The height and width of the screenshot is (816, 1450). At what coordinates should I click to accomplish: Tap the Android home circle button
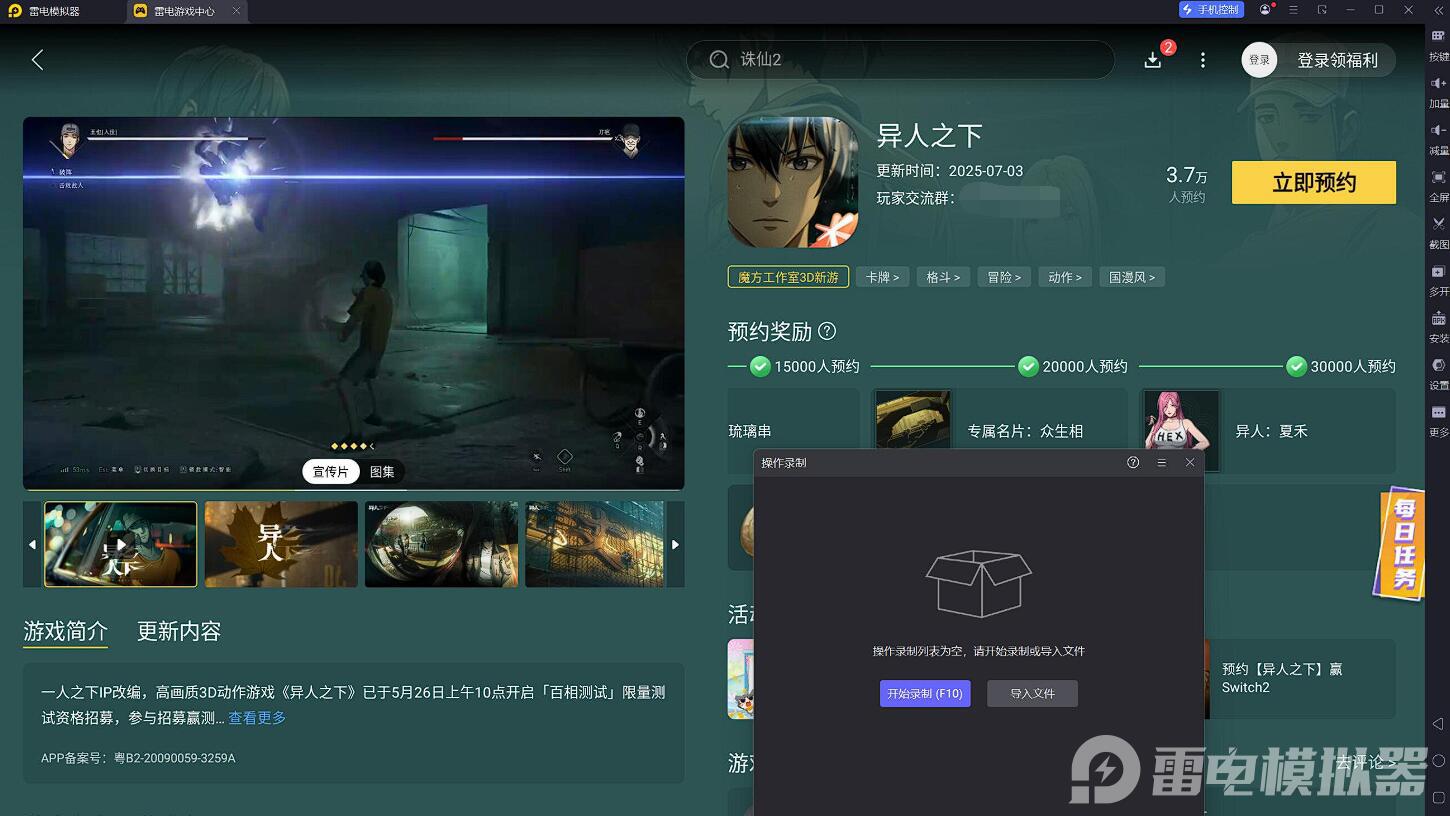pyautogui.click(x=1438, y=760)
